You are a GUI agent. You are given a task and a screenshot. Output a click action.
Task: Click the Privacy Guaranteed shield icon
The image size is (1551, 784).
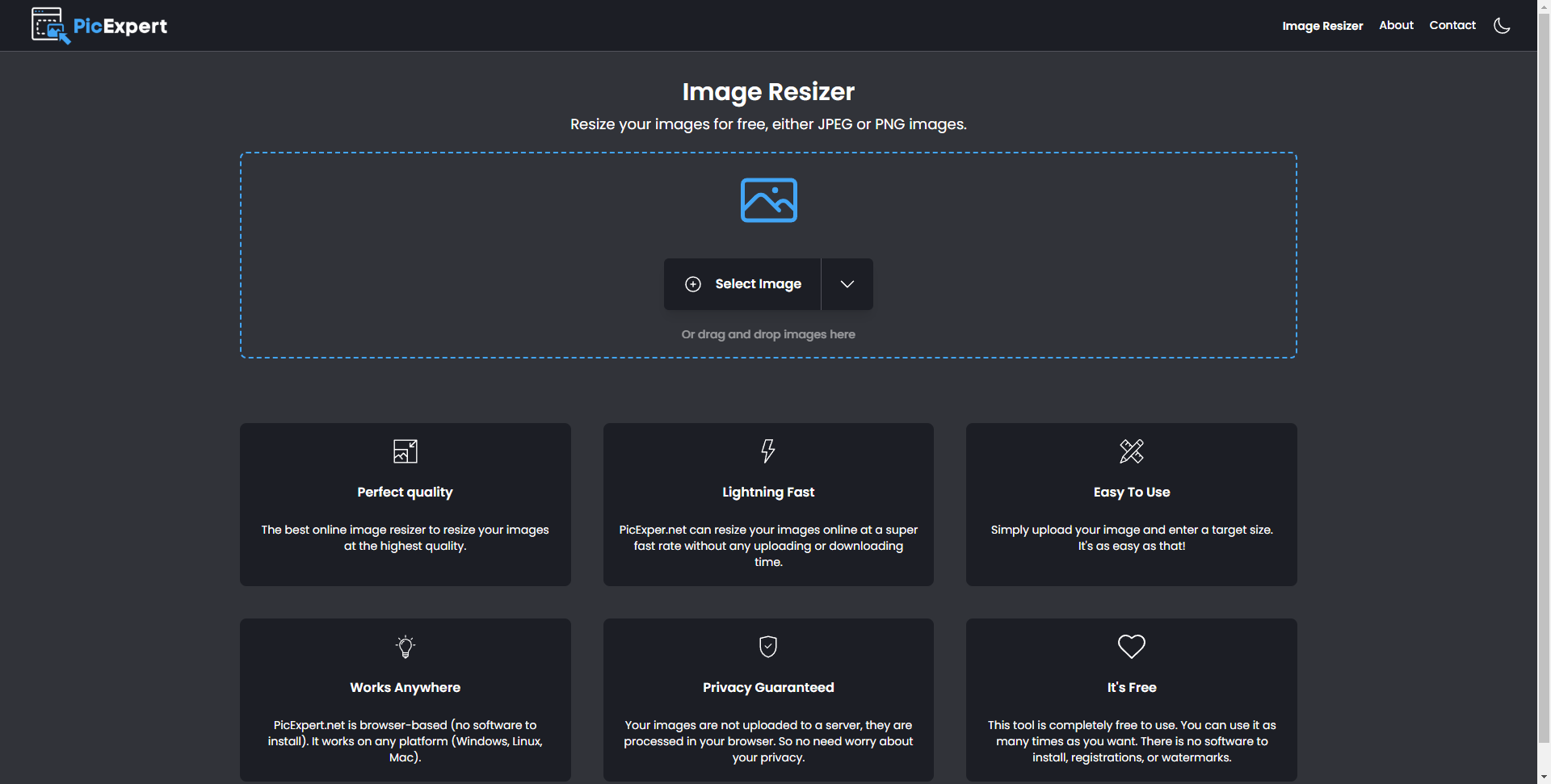[768, 647]
